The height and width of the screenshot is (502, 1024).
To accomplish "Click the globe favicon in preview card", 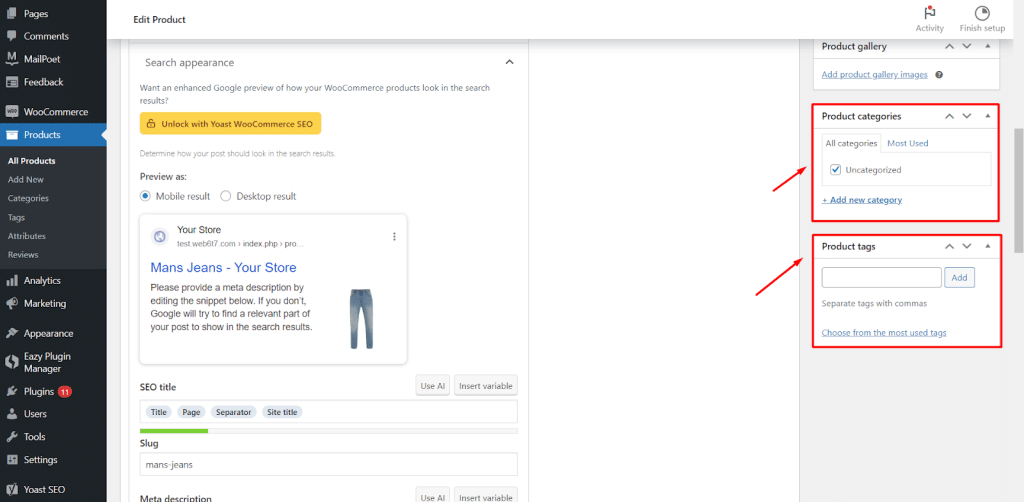I will pos(159,236).
